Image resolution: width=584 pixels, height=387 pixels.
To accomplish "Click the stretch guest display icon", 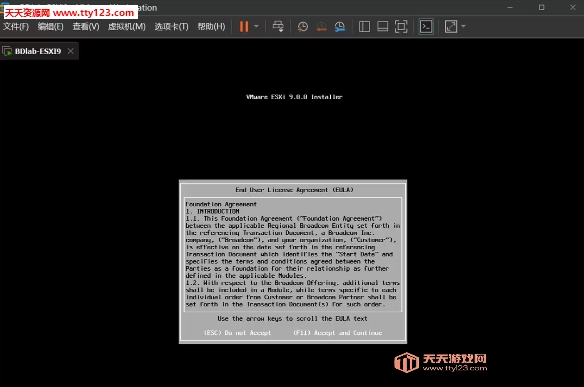I will pyautogui.click(x=451, y=26).
